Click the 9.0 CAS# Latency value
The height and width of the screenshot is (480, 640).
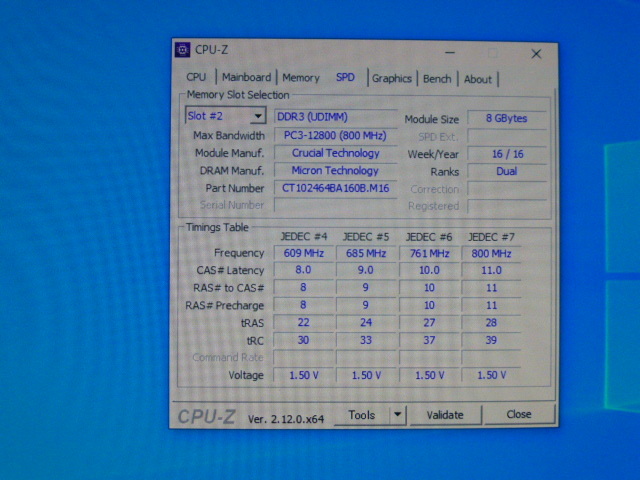366,270
